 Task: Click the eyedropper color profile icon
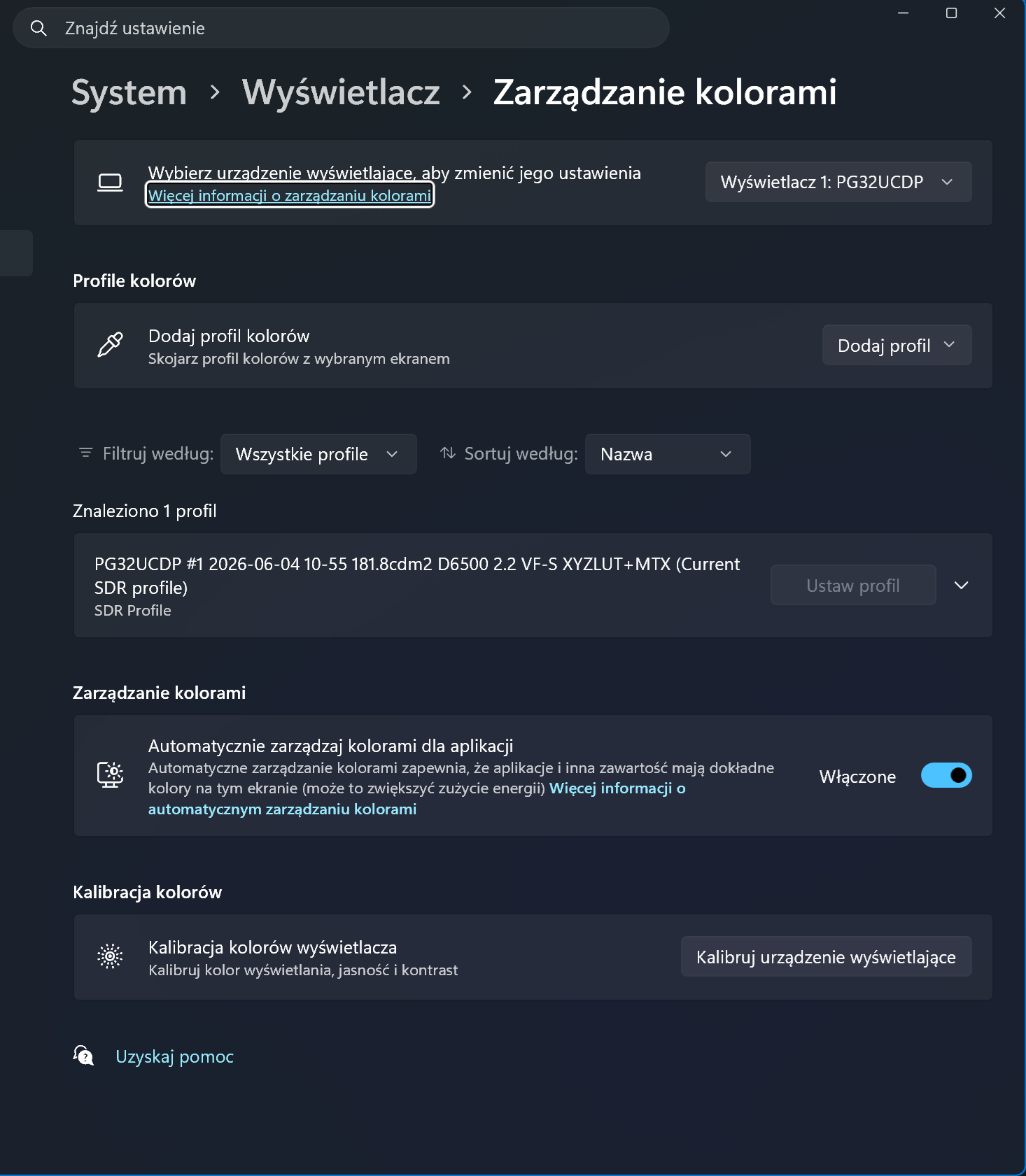click(110, 345)
